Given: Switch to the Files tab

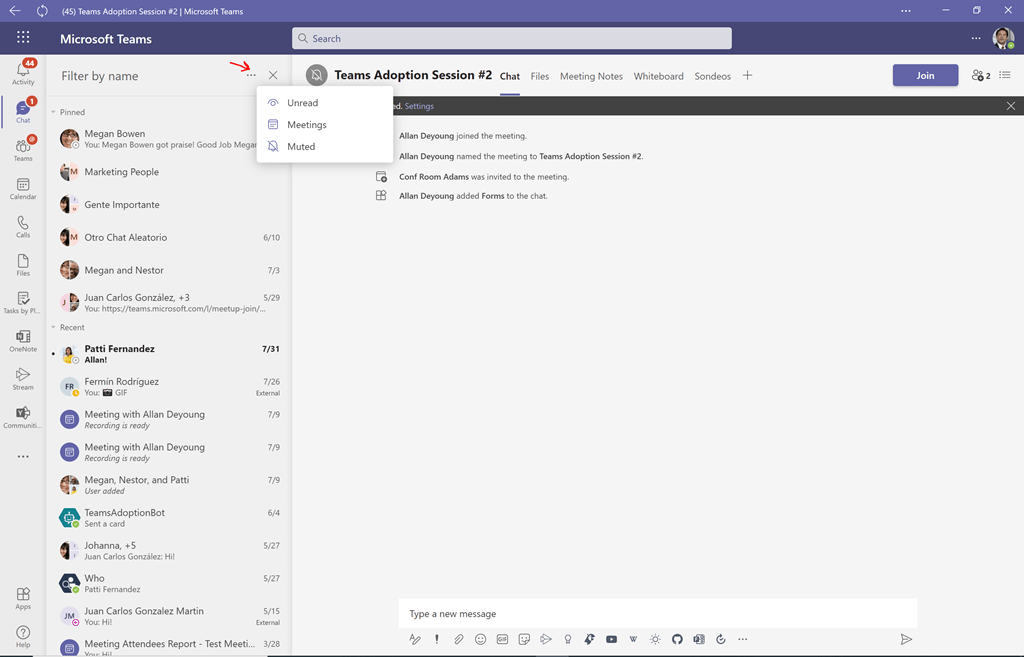Looking at the screenshot, I should pyautogui.click(x=539, y=76).
